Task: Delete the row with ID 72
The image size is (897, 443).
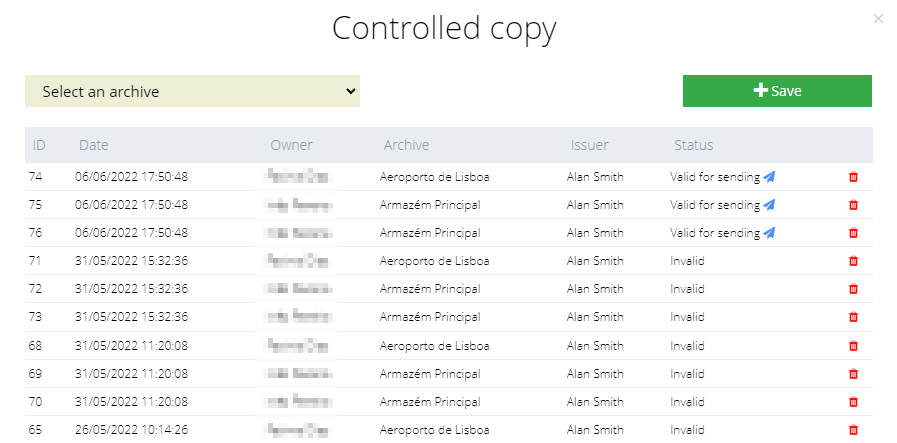Action: tap(853, 288)
